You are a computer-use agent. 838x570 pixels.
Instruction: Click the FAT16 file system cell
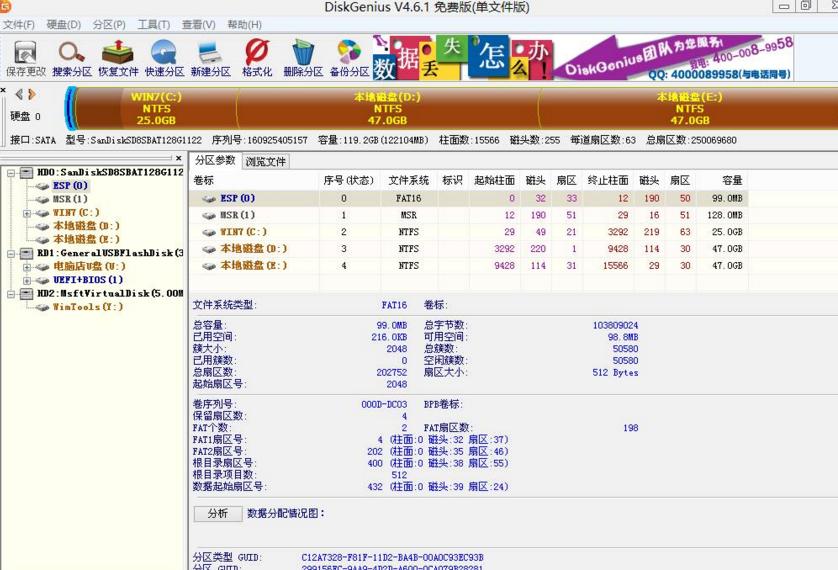point(408,198)
